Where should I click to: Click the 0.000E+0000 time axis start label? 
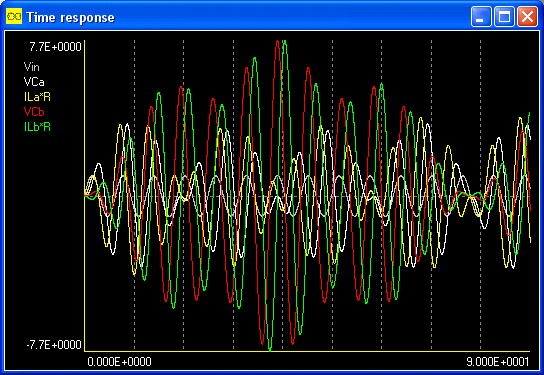(x=119, y=362)
